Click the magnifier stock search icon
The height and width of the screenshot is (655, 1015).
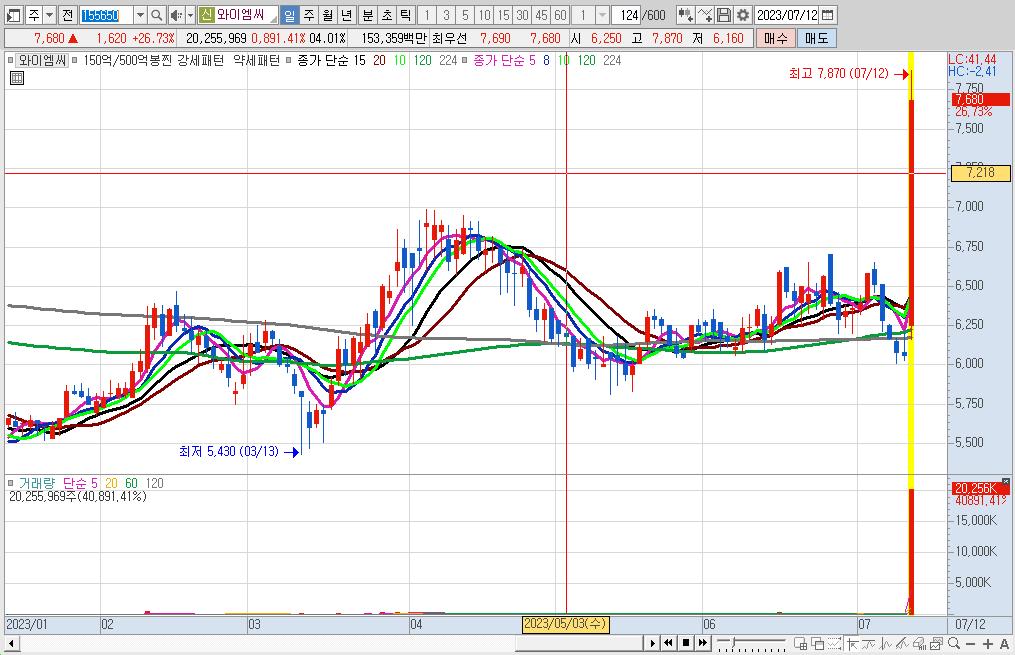click(157, 14)
